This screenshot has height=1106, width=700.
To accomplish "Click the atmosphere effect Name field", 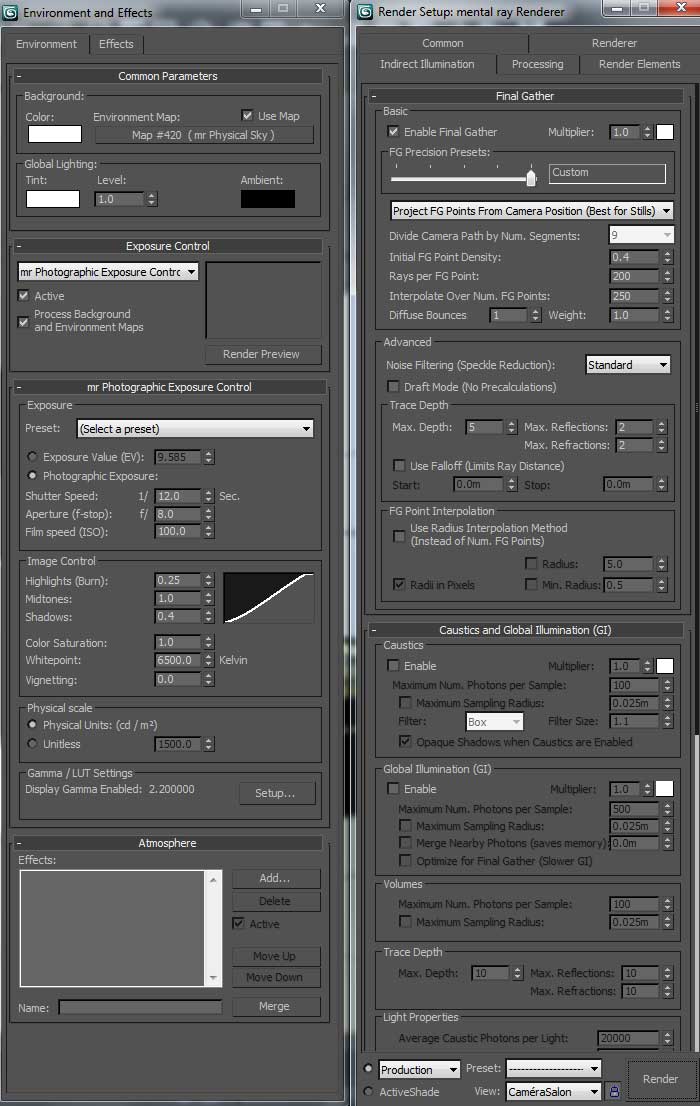I will (140, 1007).
